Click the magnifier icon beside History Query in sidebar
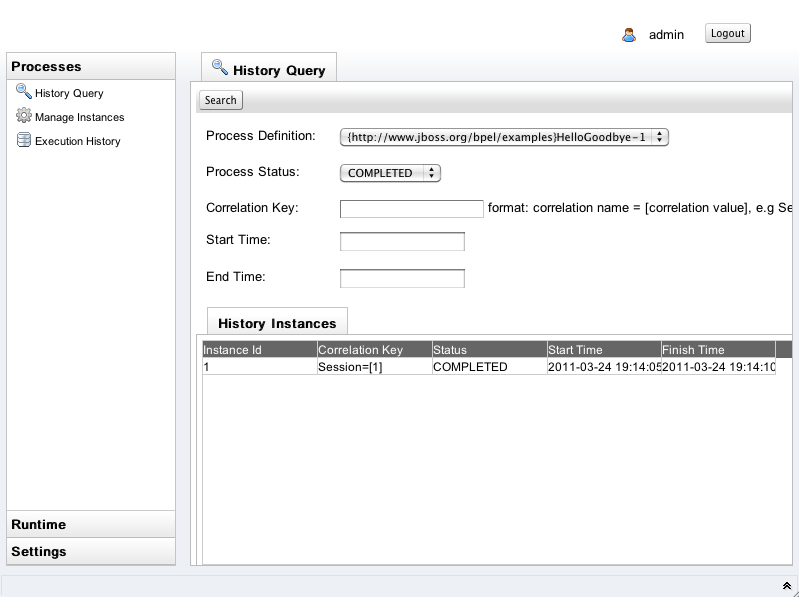Viewport: 799px width, 597px height. [23, 92]
